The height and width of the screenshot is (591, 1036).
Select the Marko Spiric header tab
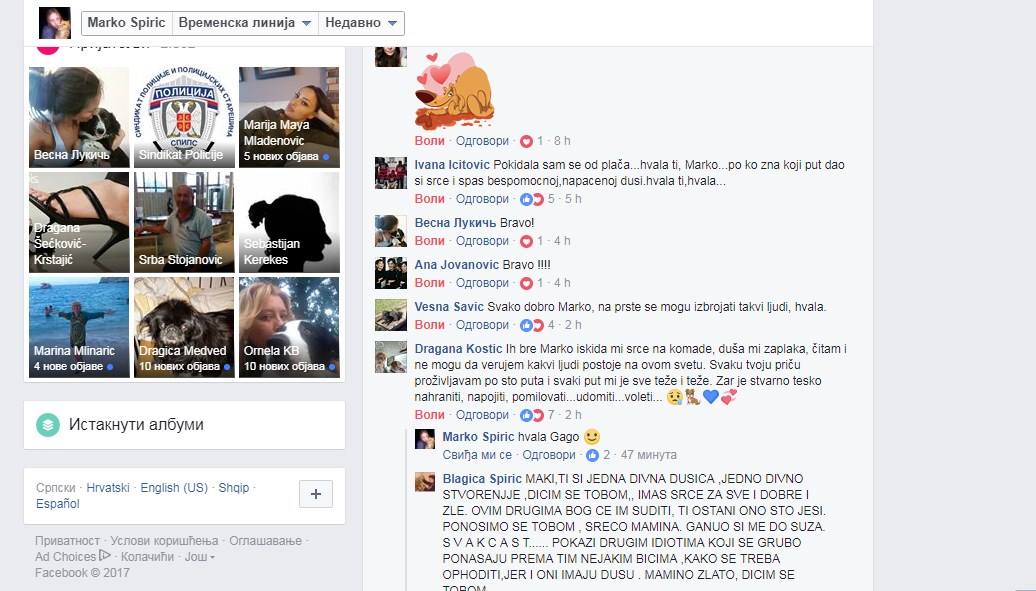[x=126, y=23]
